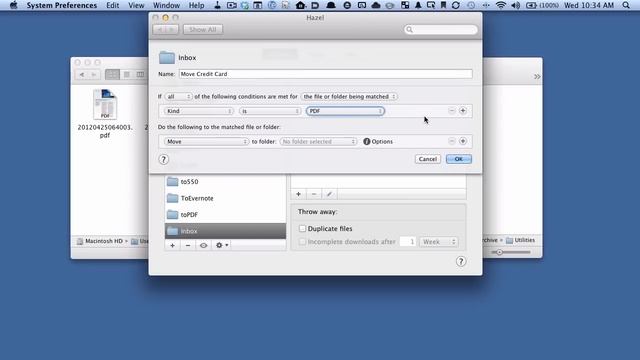
Task: Open the Move action dropdown
Action: [x=206, y=142]
